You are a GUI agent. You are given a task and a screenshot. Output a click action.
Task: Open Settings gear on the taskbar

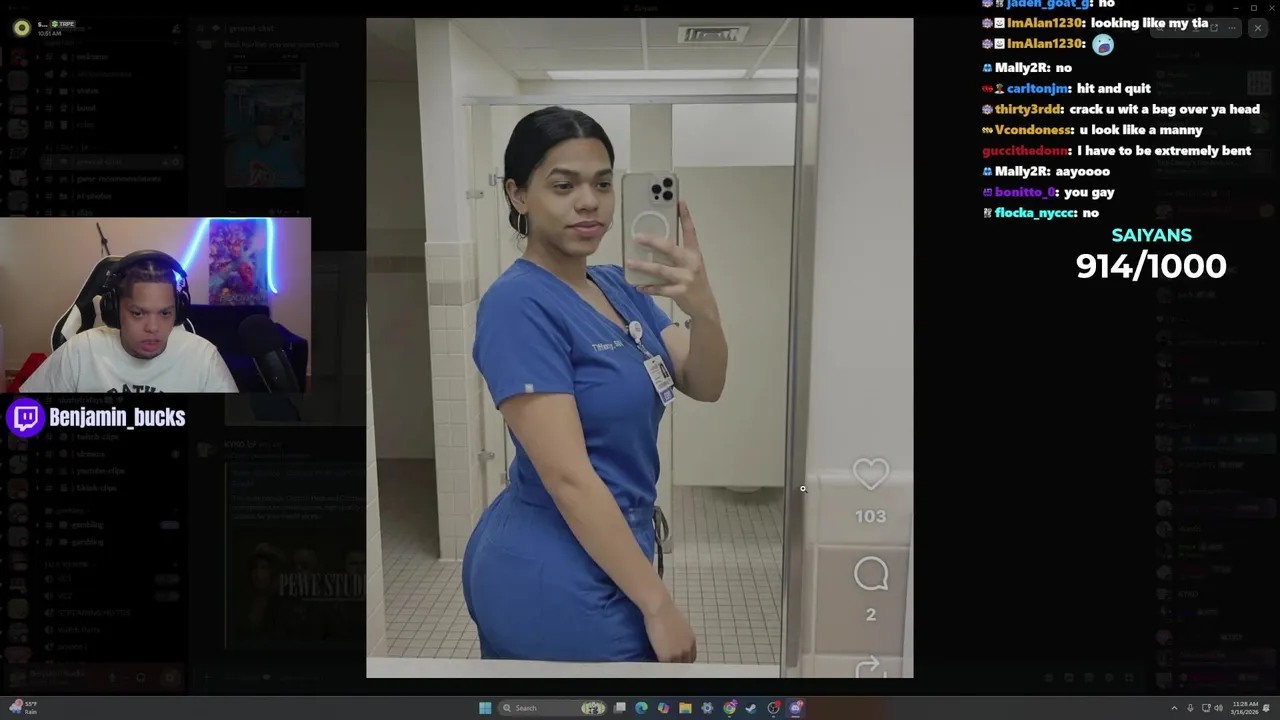[x=707, y=708]
